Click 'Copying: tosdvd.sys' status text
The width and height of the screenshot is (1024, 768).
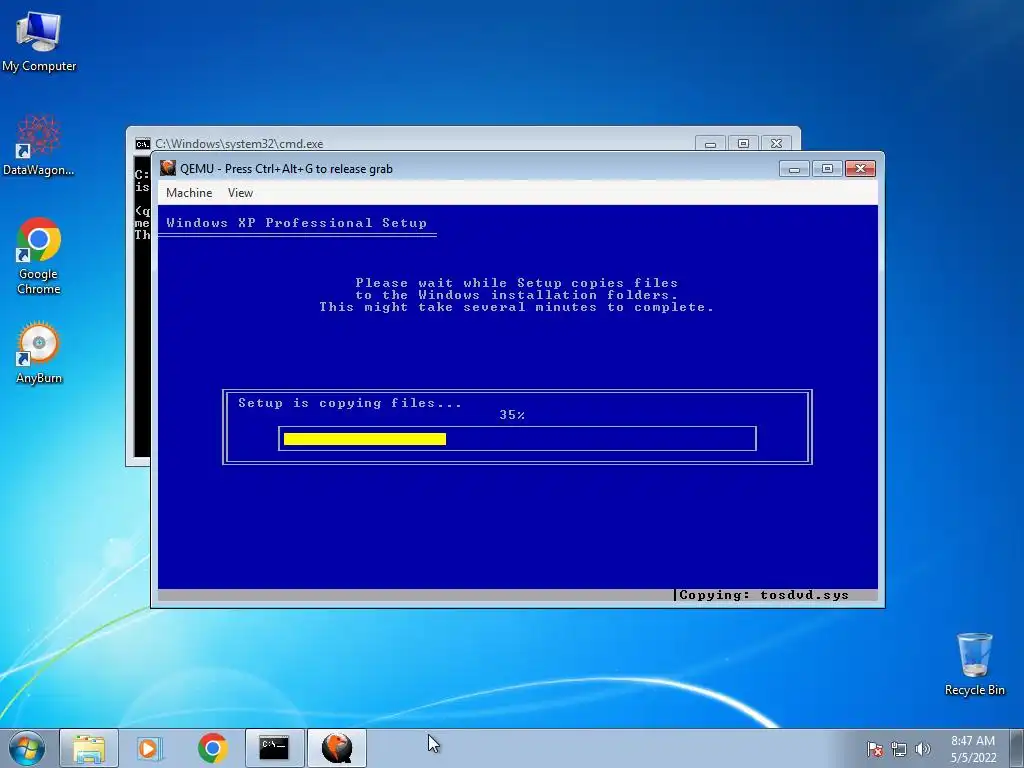coord(763,595)
